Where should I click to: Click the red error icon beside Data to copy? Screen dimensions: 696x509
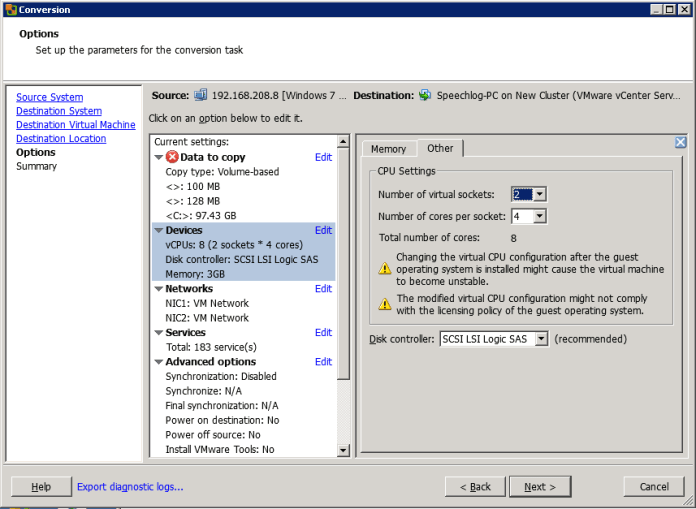coord(172,157)
